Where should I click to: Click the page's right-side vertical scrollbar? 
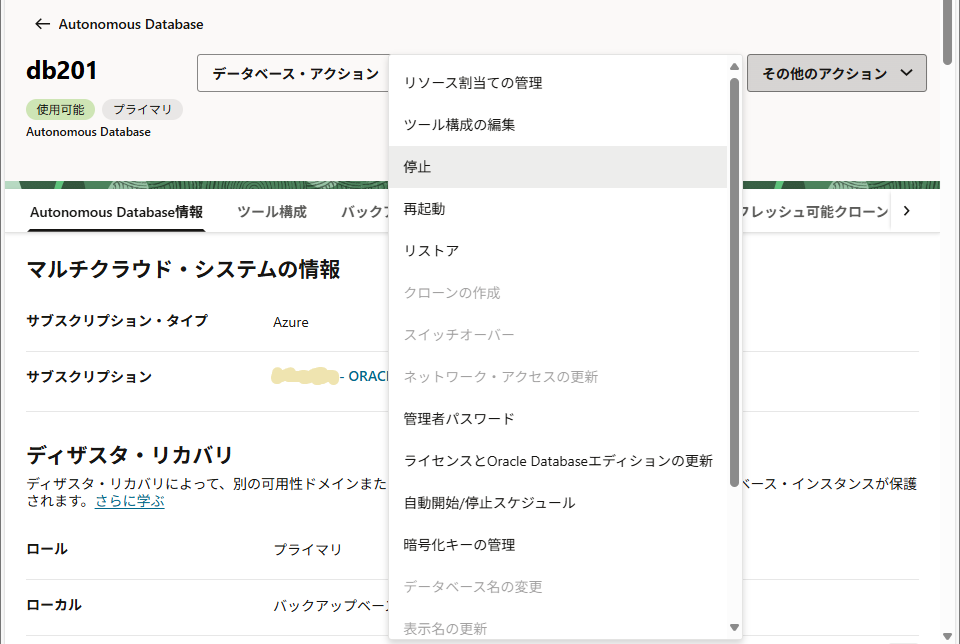point(947,32)
